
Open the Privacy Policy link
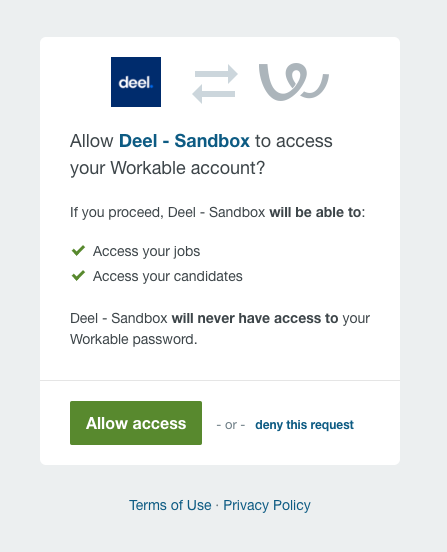[267, 505]
